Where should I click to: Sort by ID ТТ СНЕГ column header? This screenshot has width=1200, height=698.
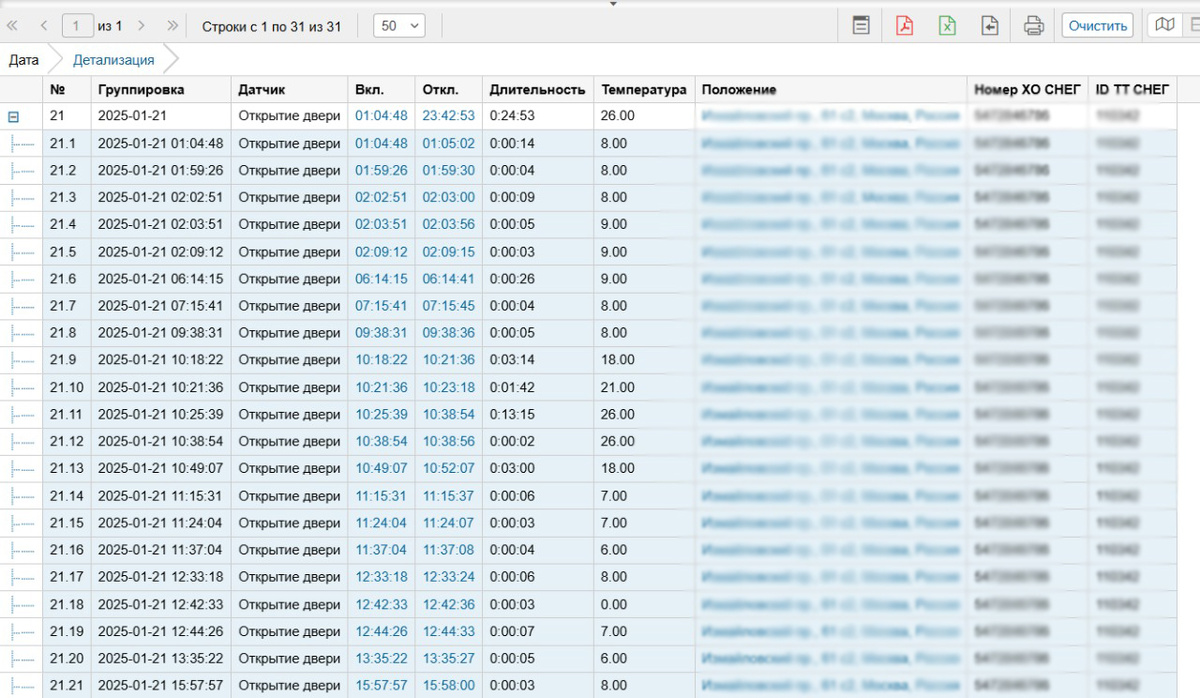1133,89
